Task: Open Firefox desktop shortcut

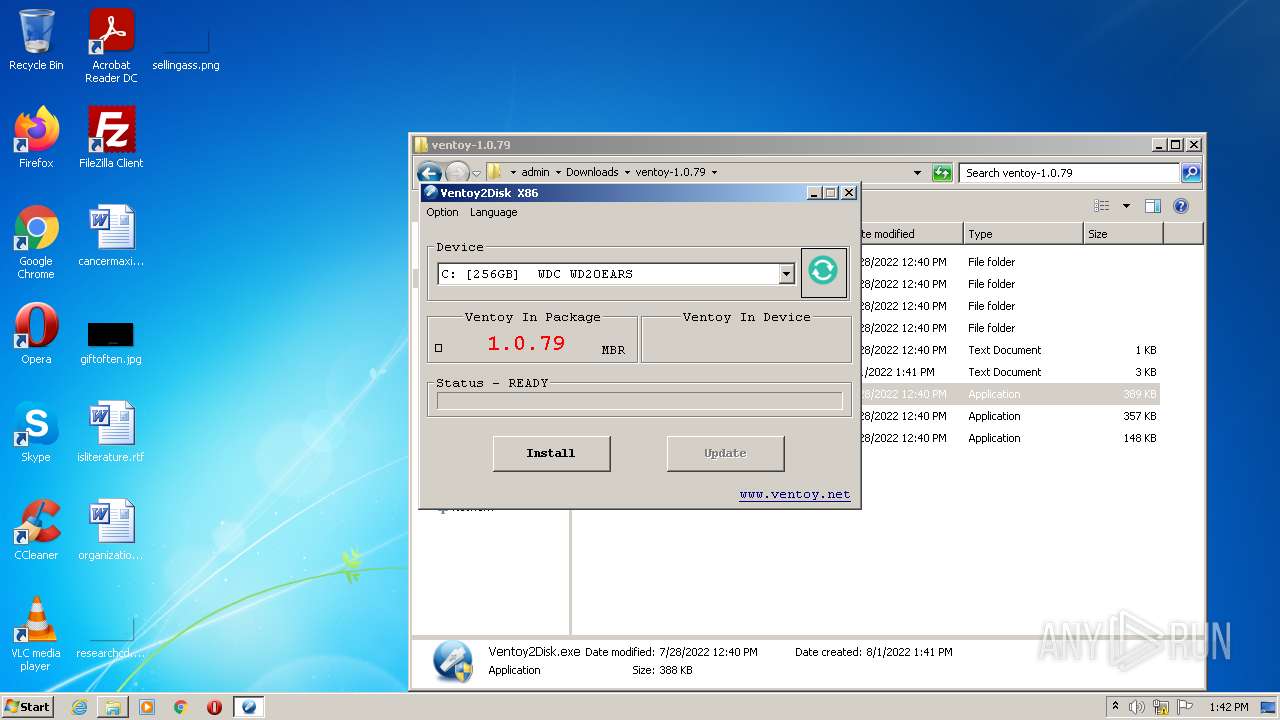Action: point(36,138)
